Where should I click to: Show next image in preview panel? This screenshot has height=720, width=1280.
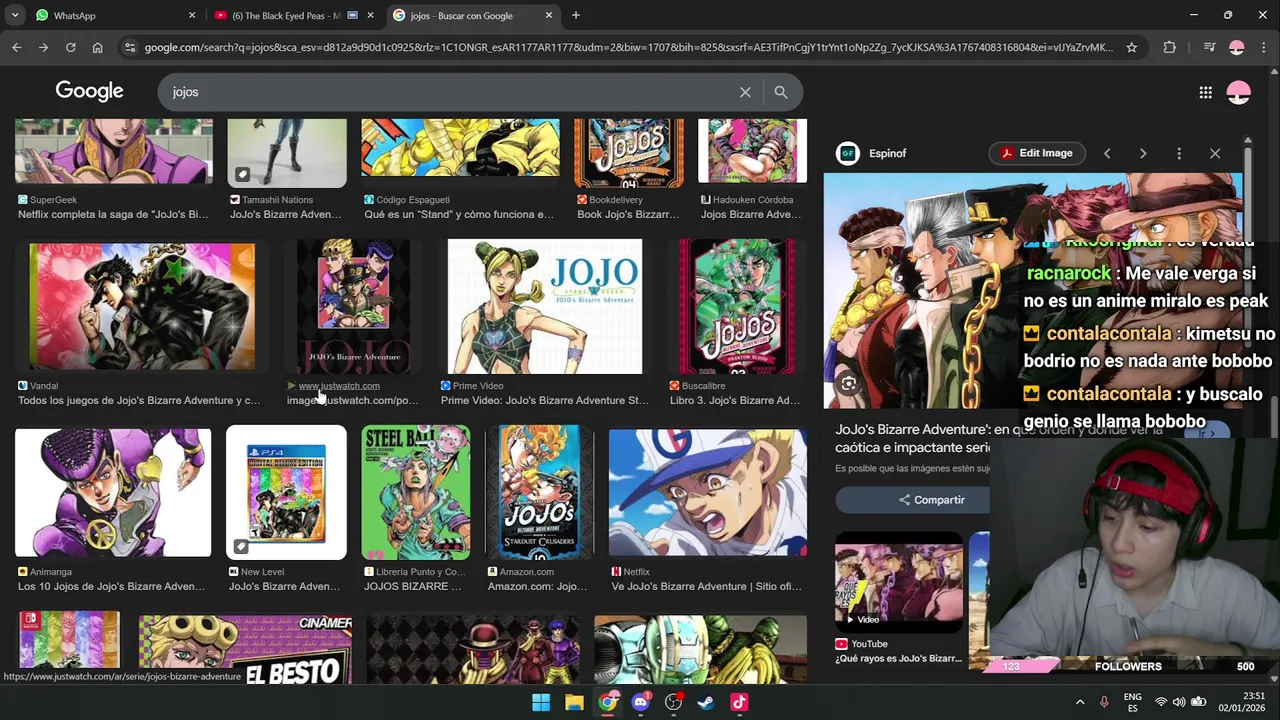(x=1143, y=153)
